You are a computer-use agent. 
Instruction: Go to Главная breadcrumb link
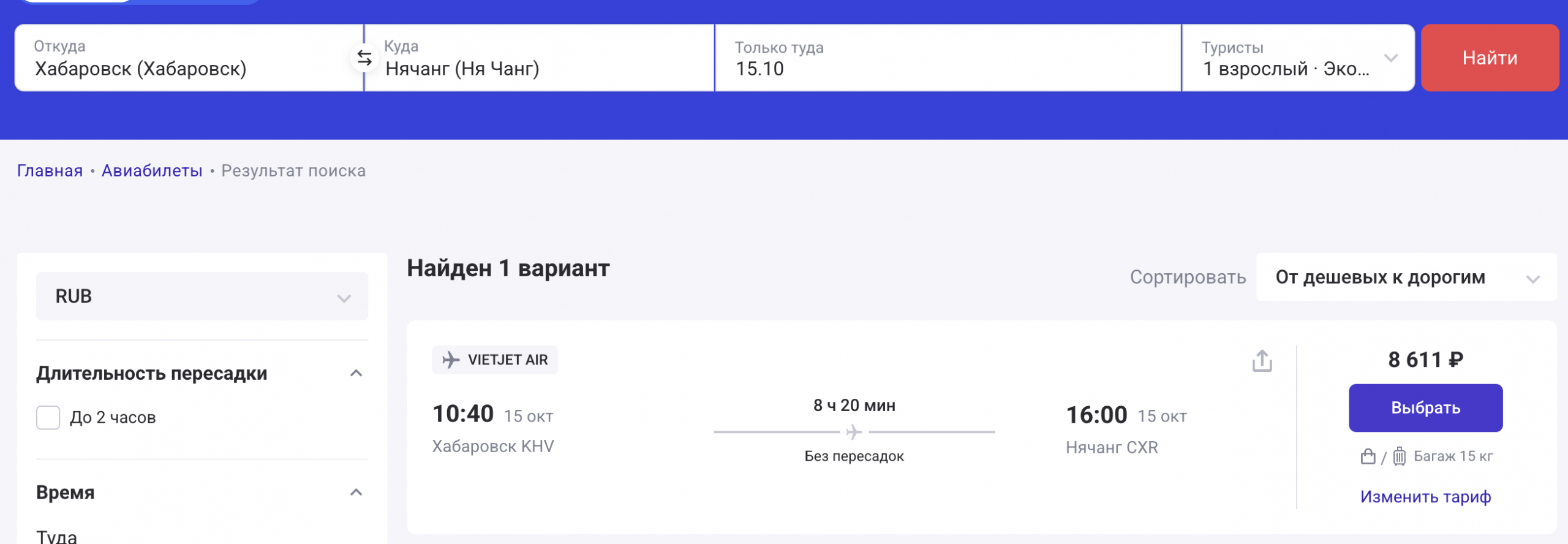coord(50,171)
